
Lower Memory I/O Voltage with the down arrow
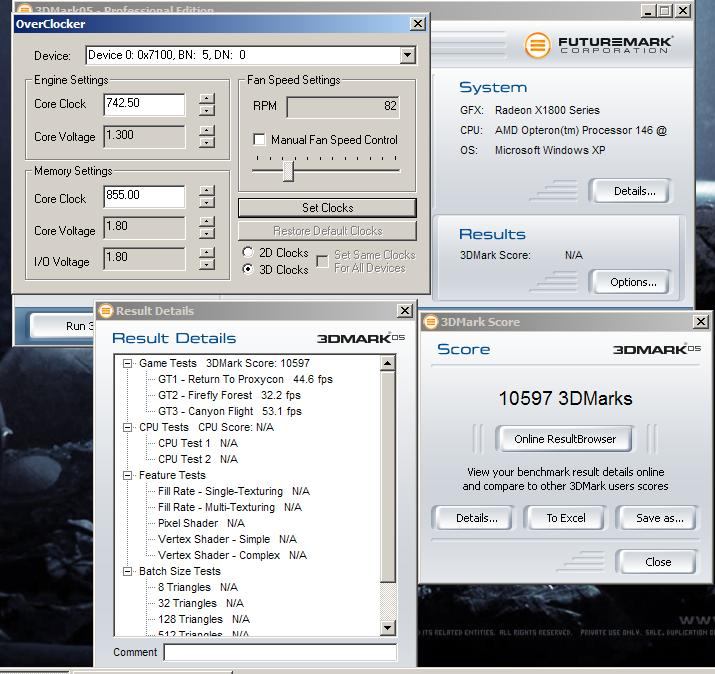[207, 264]
